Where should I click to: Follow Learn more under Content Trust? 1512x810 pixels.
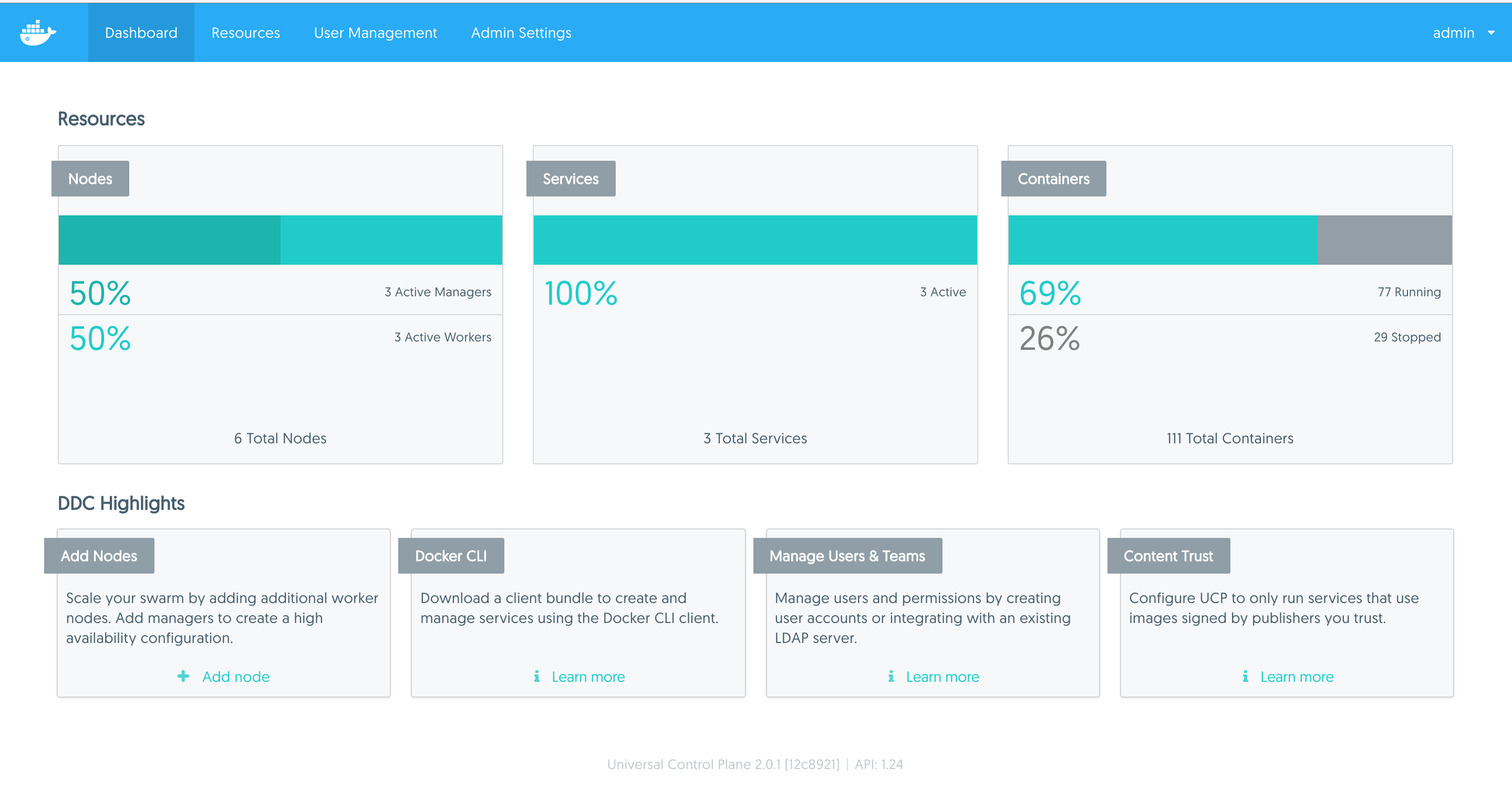(x=1297, y=676)
